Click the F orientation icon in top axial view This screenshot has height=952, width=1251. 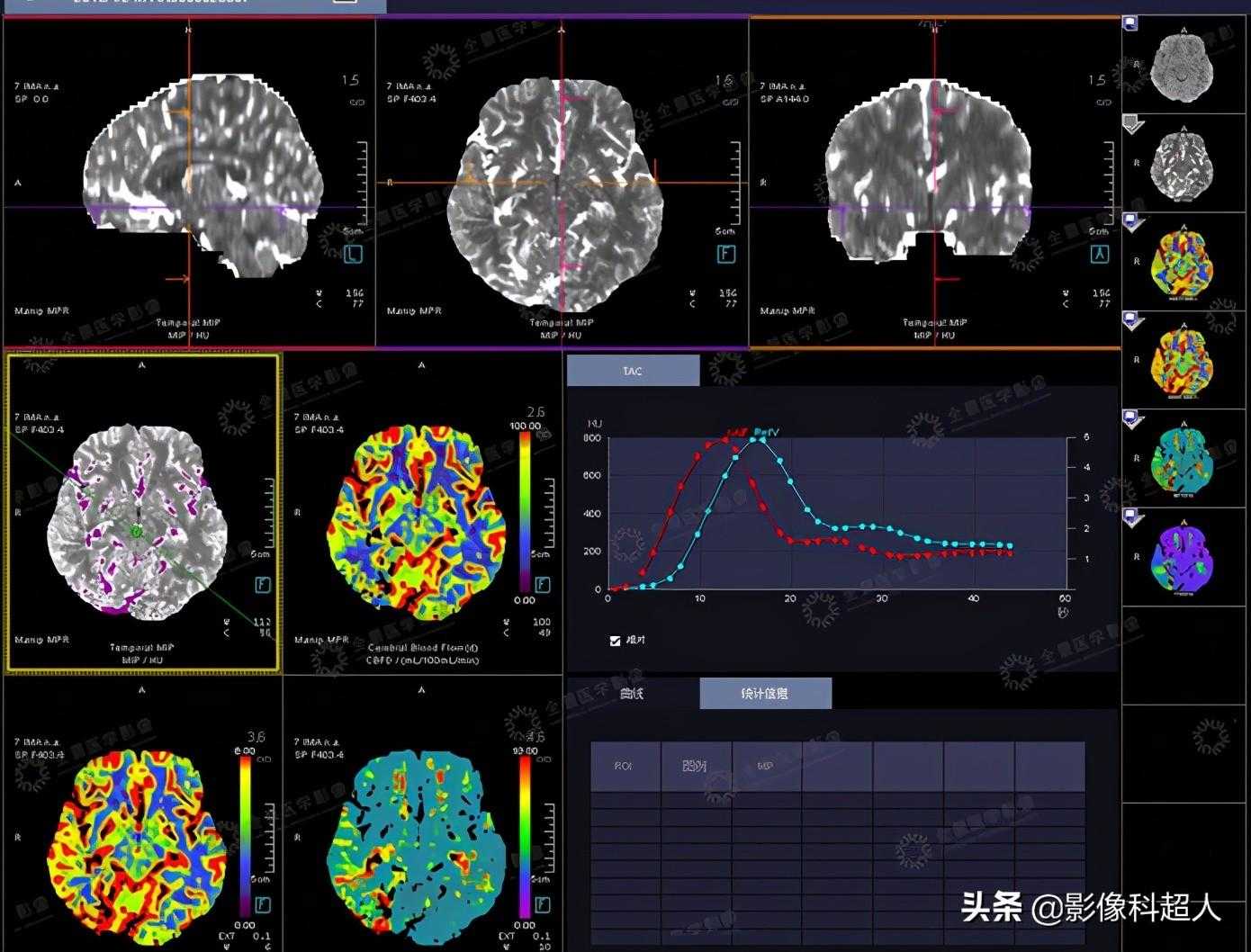725,255
